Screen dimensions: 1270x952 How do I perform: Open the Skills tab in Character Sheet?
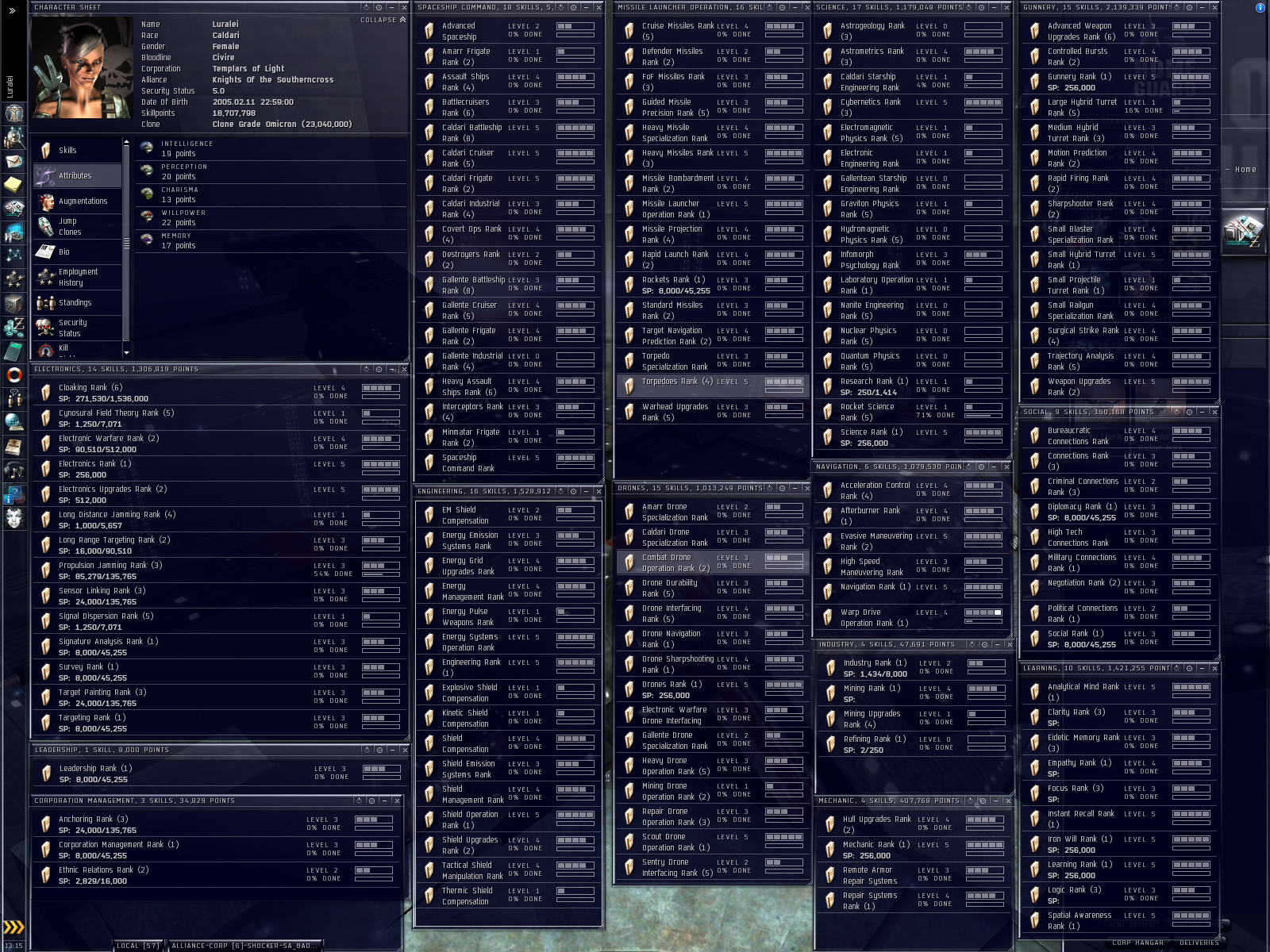click(x=78, y=150)
